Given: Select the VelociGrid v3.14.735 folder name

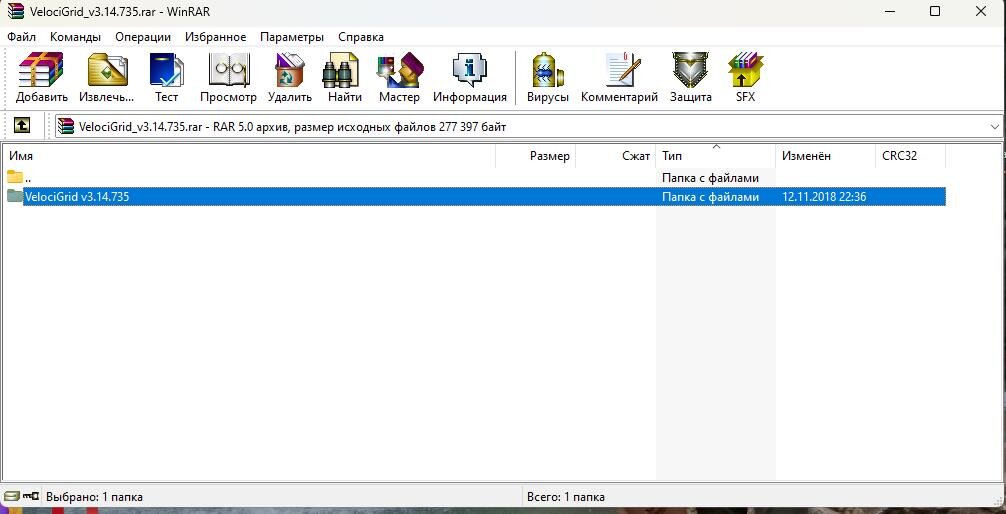Looking at the screenshot, I should 77,196.
